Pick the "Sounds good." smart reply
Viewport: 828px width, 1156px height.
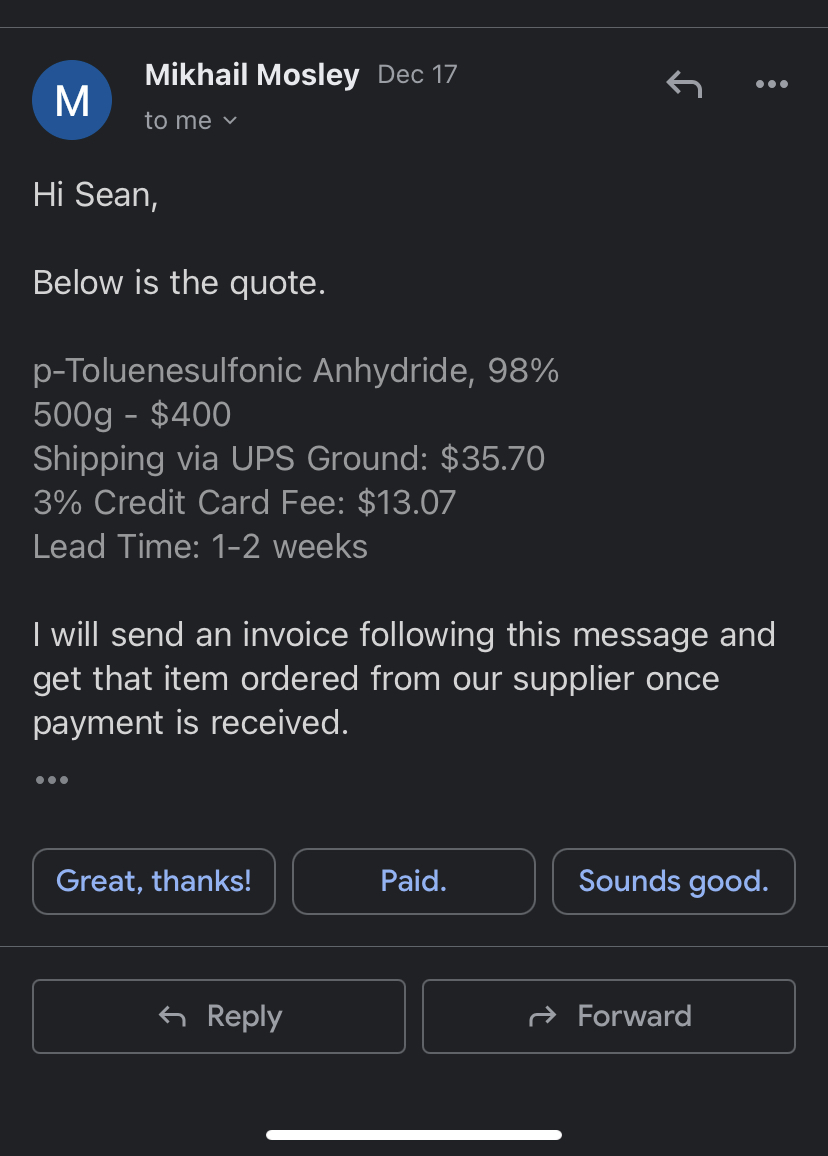pos(673,881)
